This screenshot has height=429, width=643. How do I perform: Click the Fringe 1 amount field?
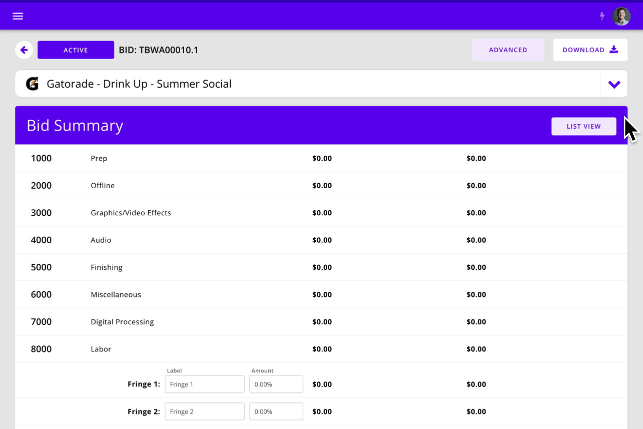point(276,384)
